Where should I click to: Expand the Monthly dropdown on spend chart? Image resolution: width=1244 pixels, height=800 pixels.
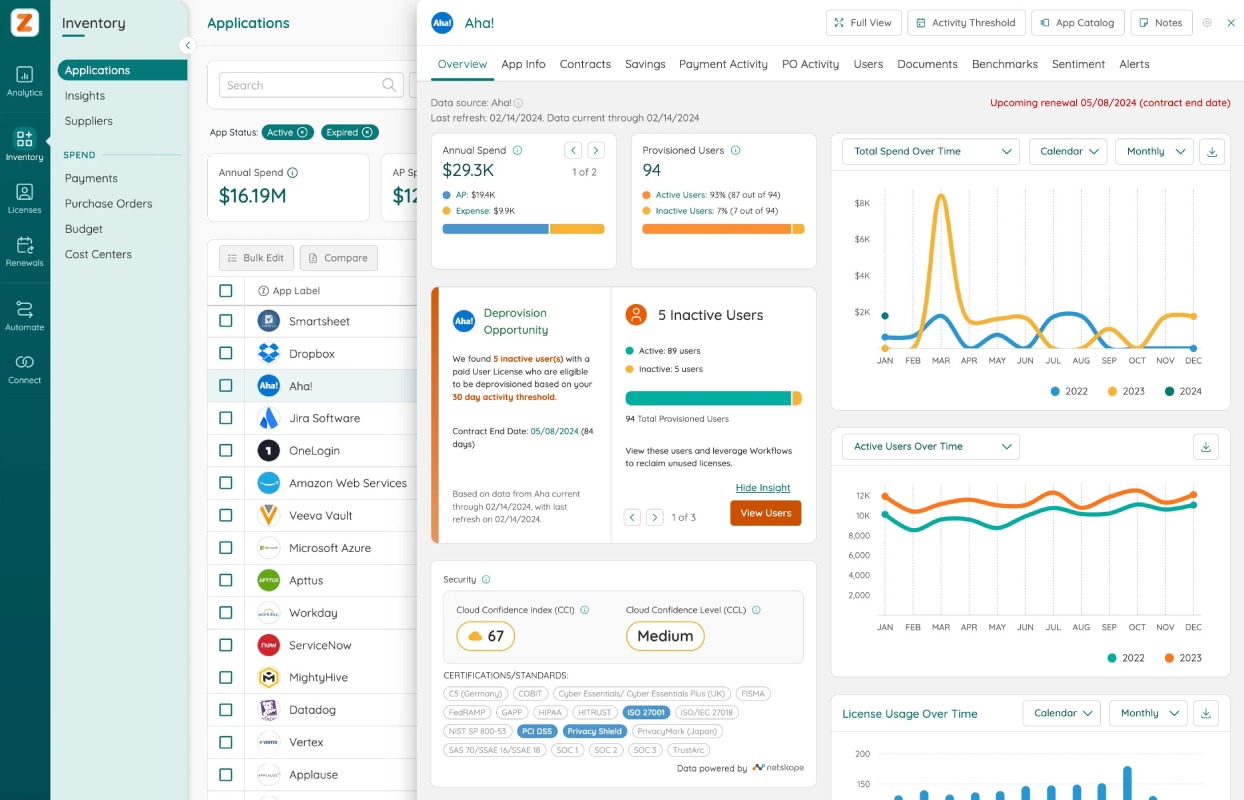pyautogui.click(x=1154, y=151)
